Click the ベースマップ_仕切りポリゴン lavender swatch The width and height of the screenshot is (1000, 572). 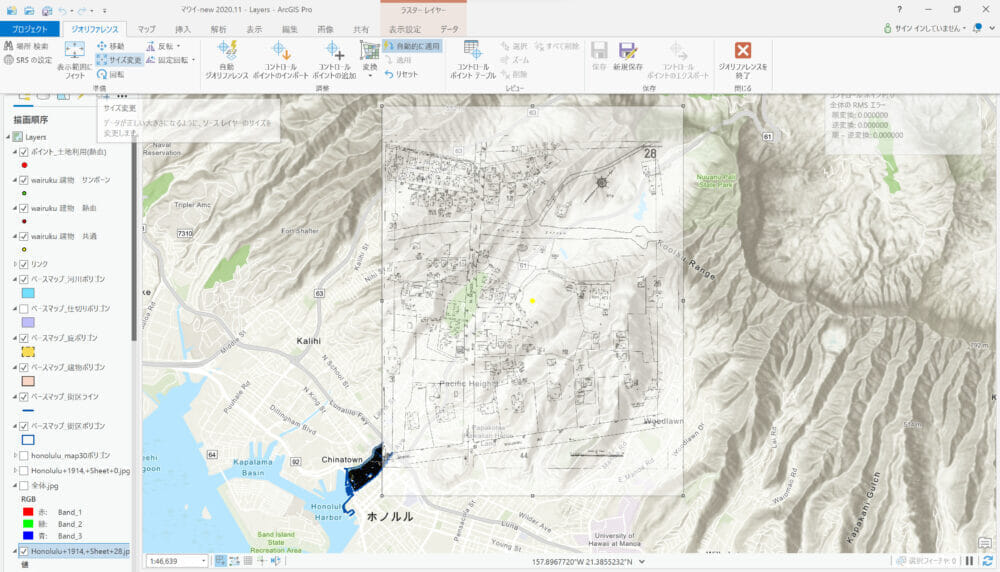click(28, 323)
